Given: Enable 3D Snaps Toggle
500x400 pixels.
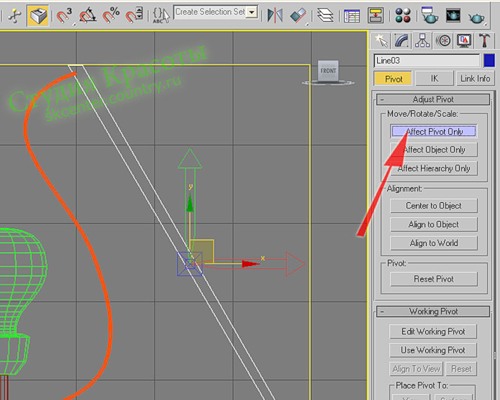Looking at the screenshot, I should [64, 16].
